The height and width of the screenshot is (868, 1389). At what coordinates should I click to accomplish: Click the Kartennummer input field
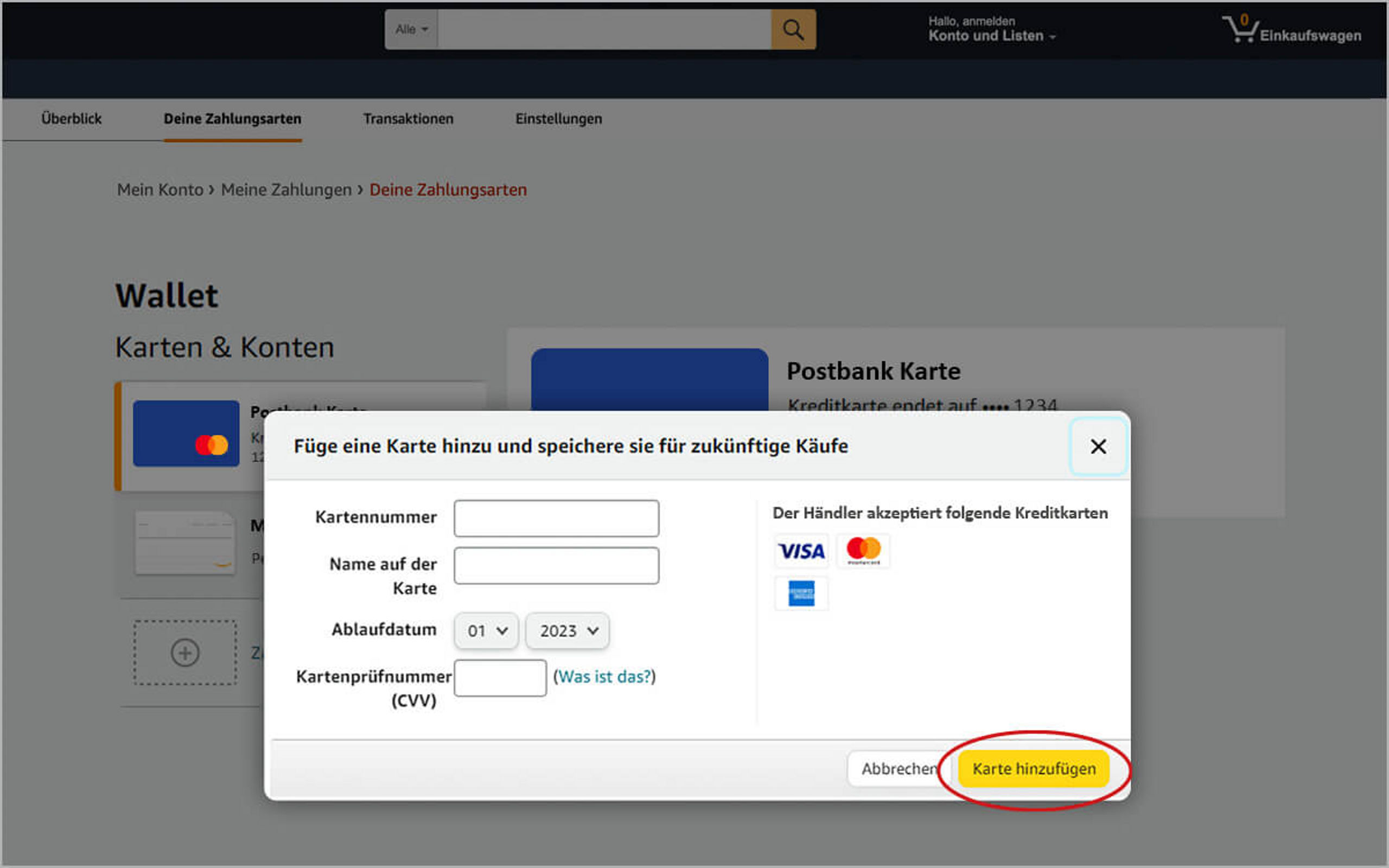click(x=556, y=519)
